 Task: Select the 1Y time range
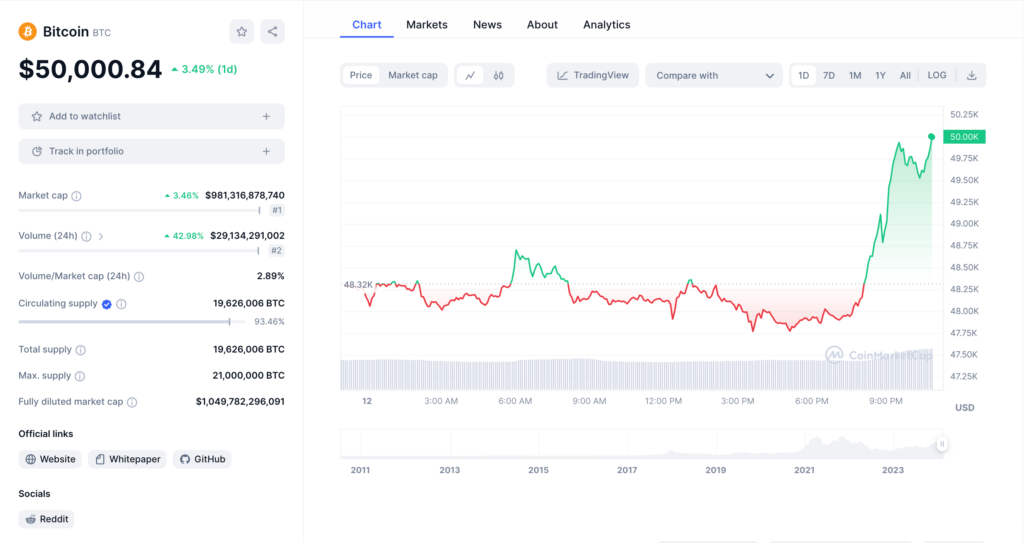pos(880,75)
